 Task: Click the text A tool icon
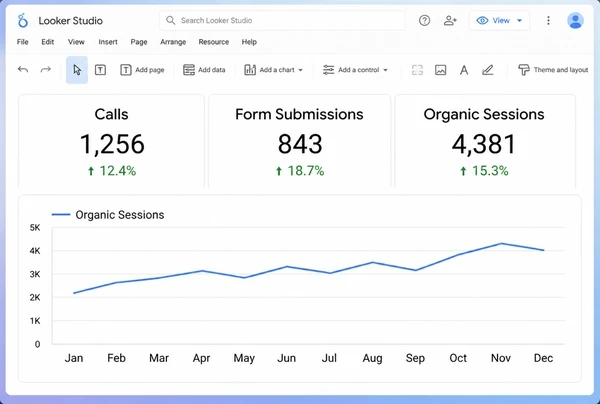click(464, 70)
